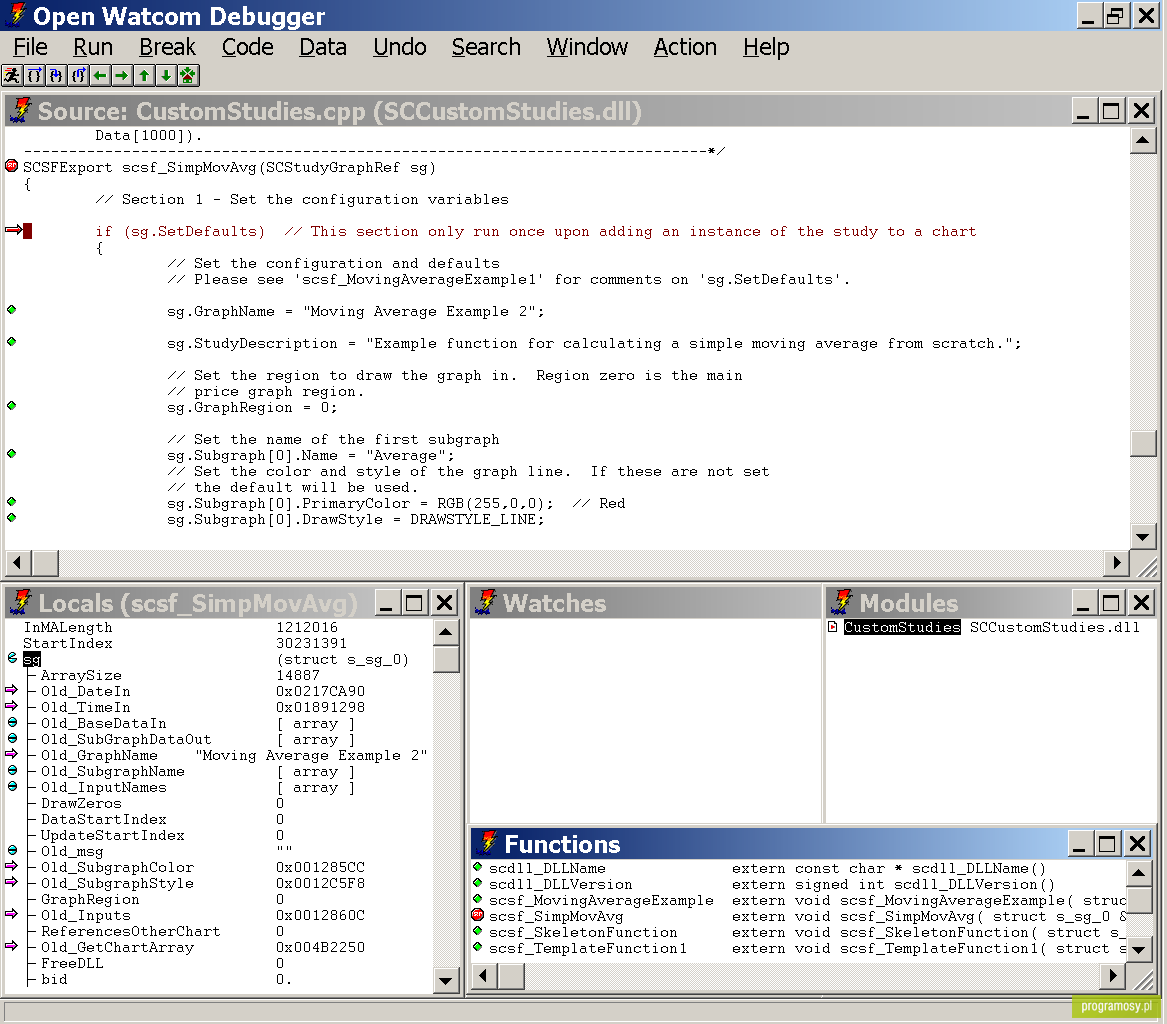Select SCCustomStudies.dll in the Modules window
Viewport: 1167px width, 1024px height.
[x=1055, y=627]
